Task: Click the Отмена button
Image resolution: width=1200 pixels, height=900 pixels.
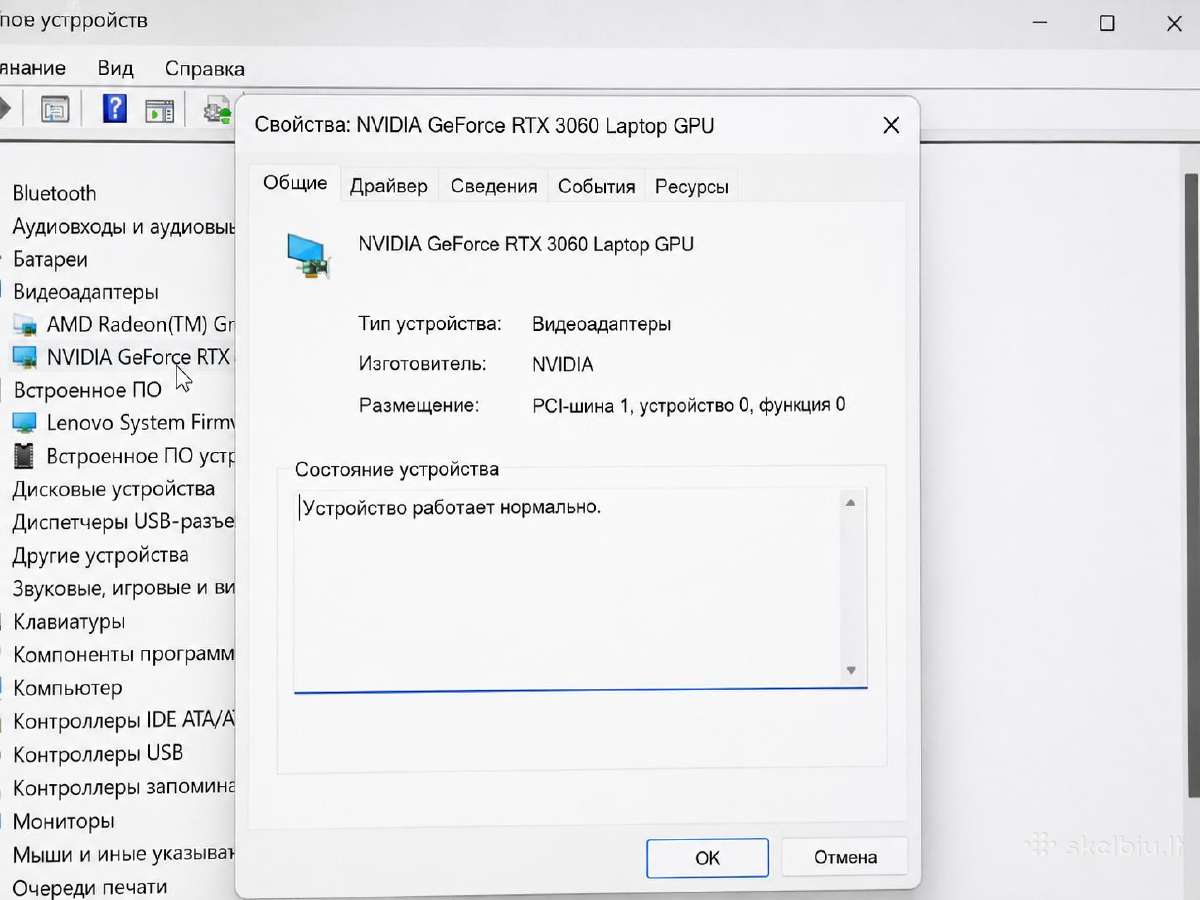Action: pos(845,857)
